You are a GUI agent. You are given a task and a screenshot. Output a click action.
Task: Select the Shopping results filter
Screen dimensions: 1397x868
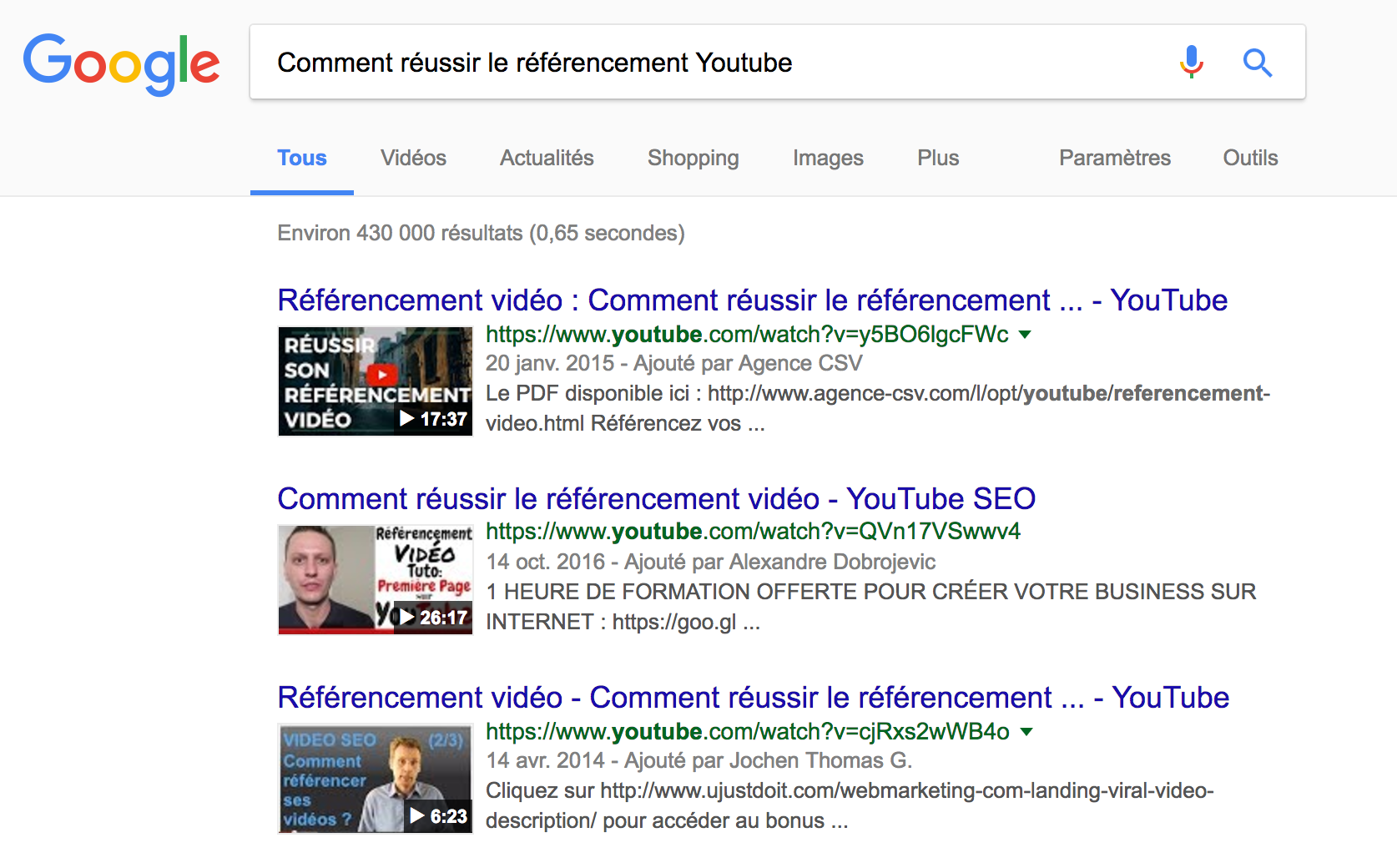[x=693, y=158]
